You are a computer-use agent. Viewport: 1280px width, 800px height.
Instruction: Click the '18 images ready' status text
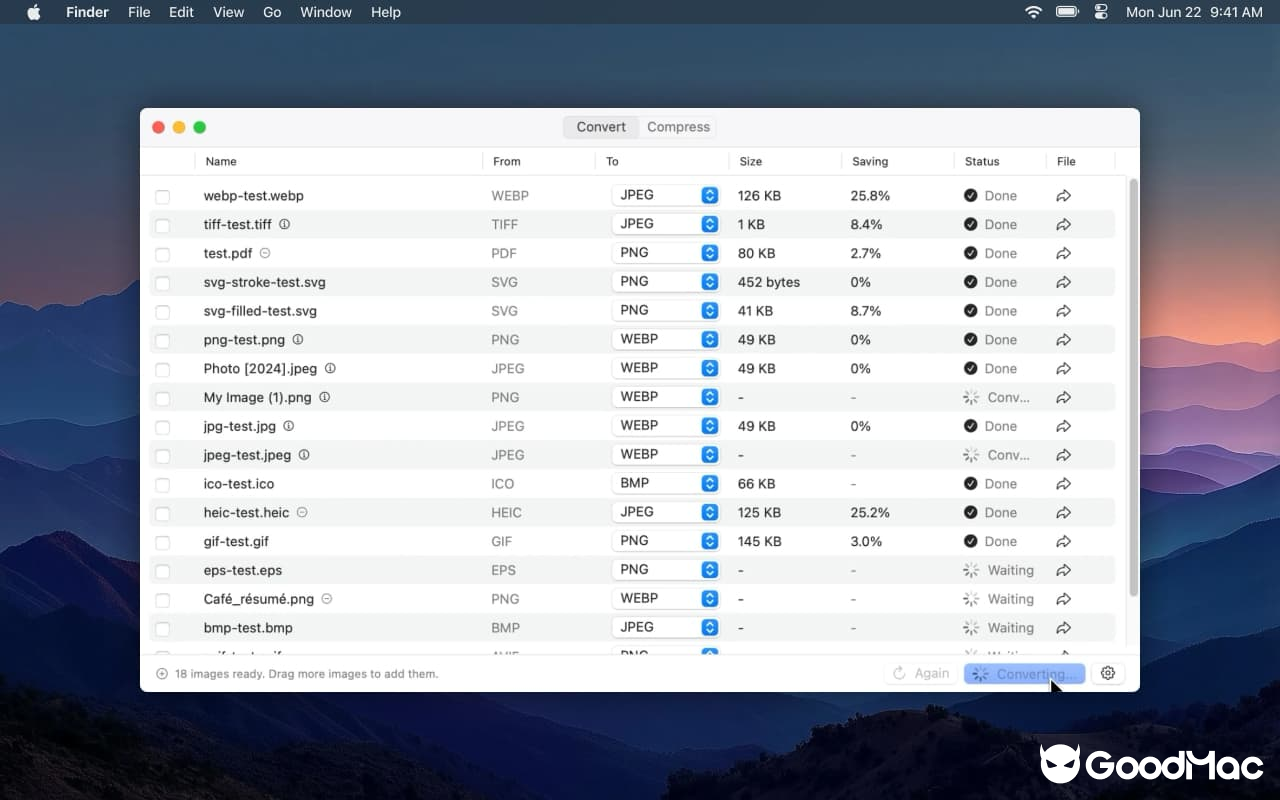point(306,674)
